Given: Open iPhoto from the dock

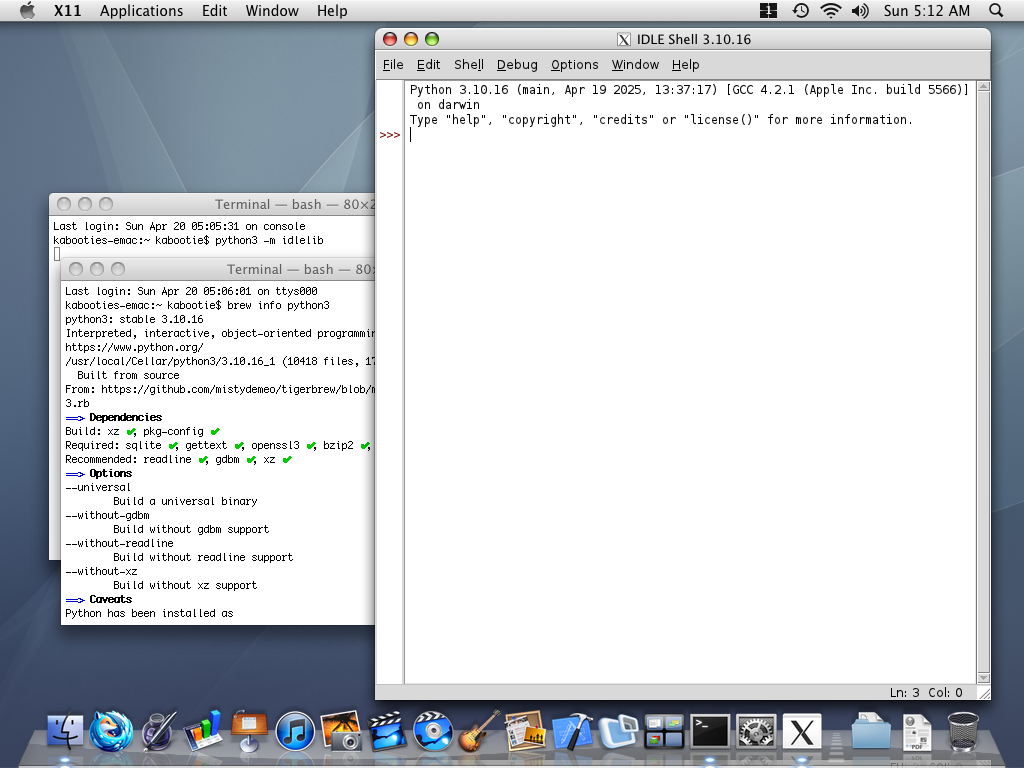Looking at the screenshot, I should [340, 730].
